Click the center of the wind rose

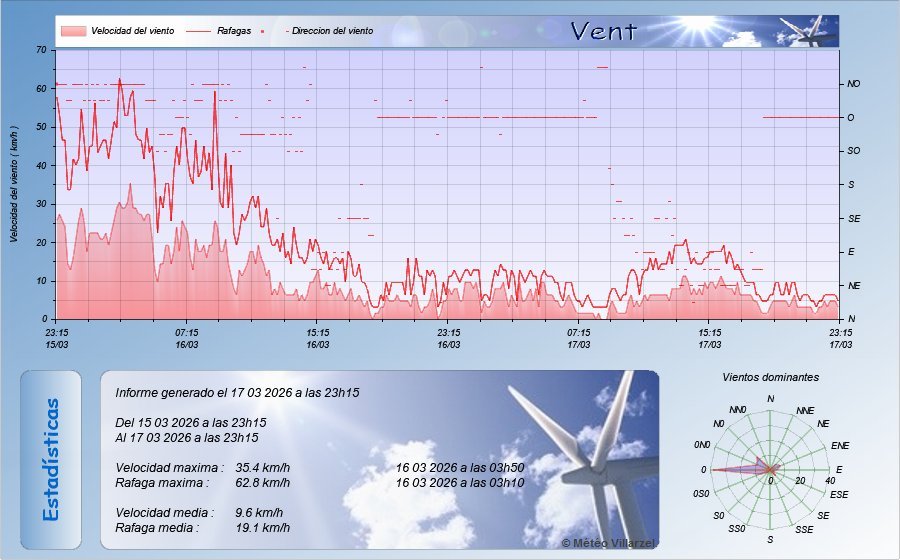770,470
